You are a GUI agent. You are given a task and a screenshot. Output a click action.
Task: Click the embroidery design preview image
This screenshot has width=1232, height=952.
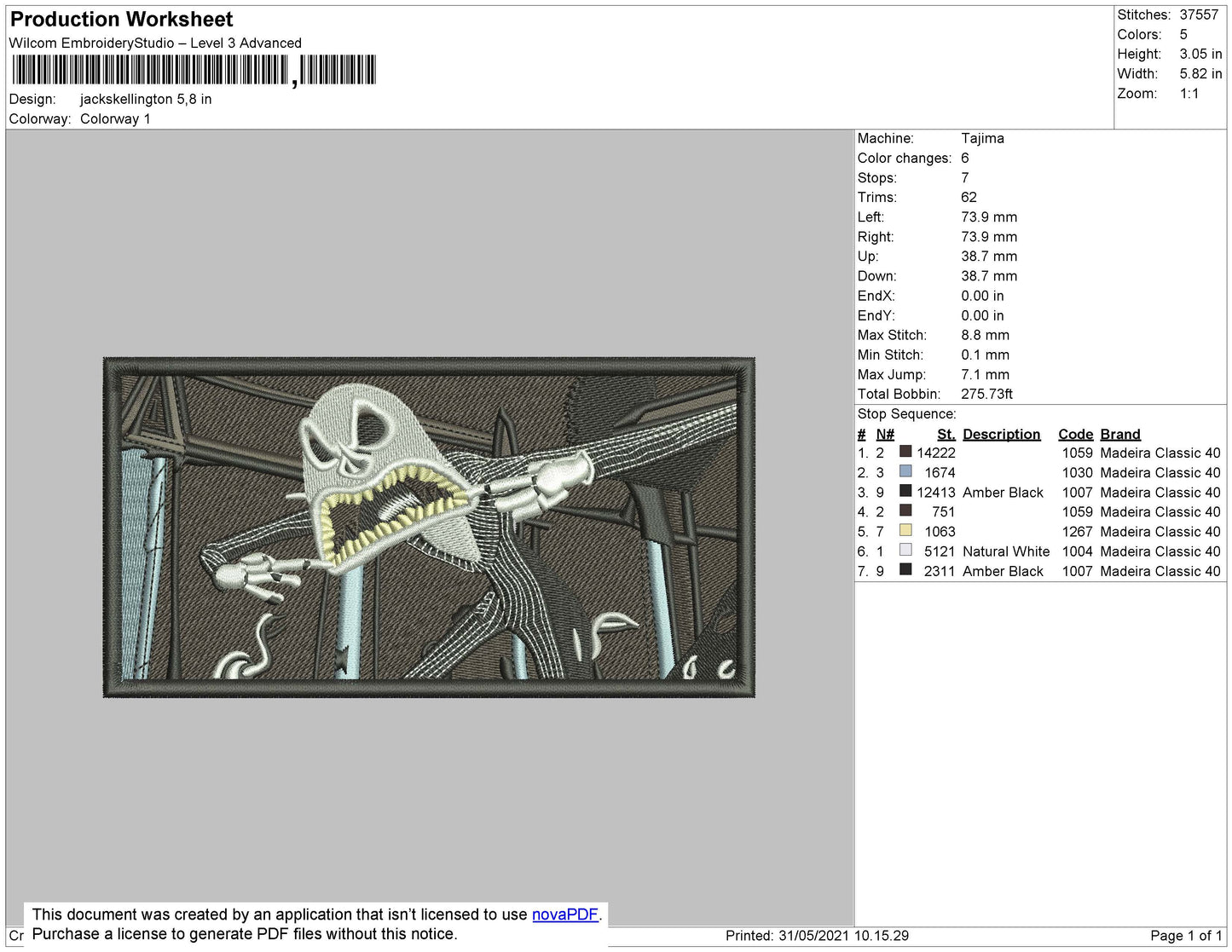429,528
